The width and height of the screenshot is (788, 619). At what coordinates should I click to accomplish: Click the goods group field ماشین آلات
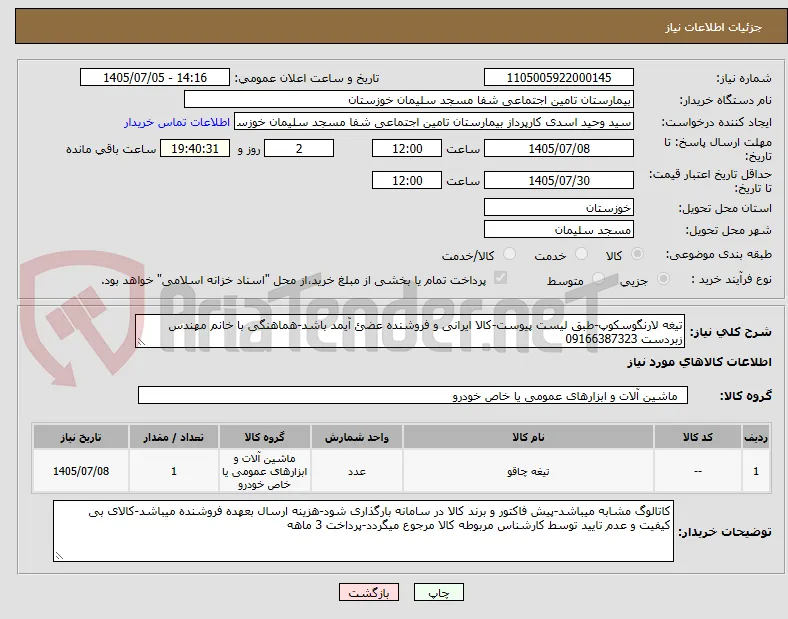413,395
